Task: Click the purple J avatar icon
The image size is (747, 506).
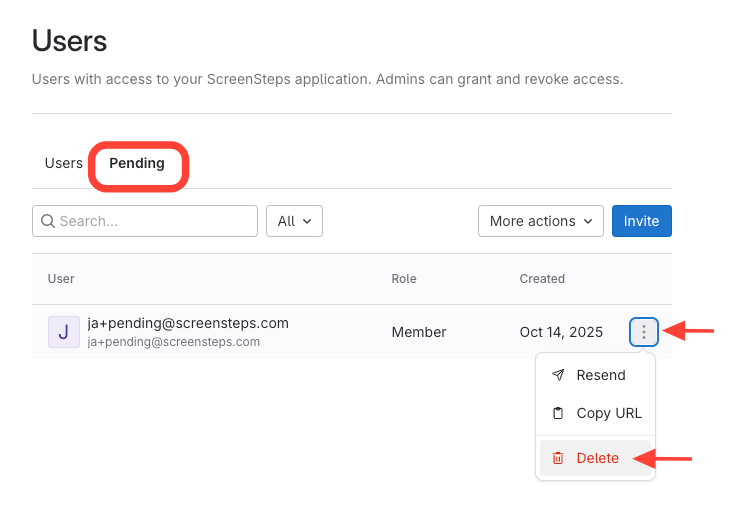Action: tap(63, 332)
